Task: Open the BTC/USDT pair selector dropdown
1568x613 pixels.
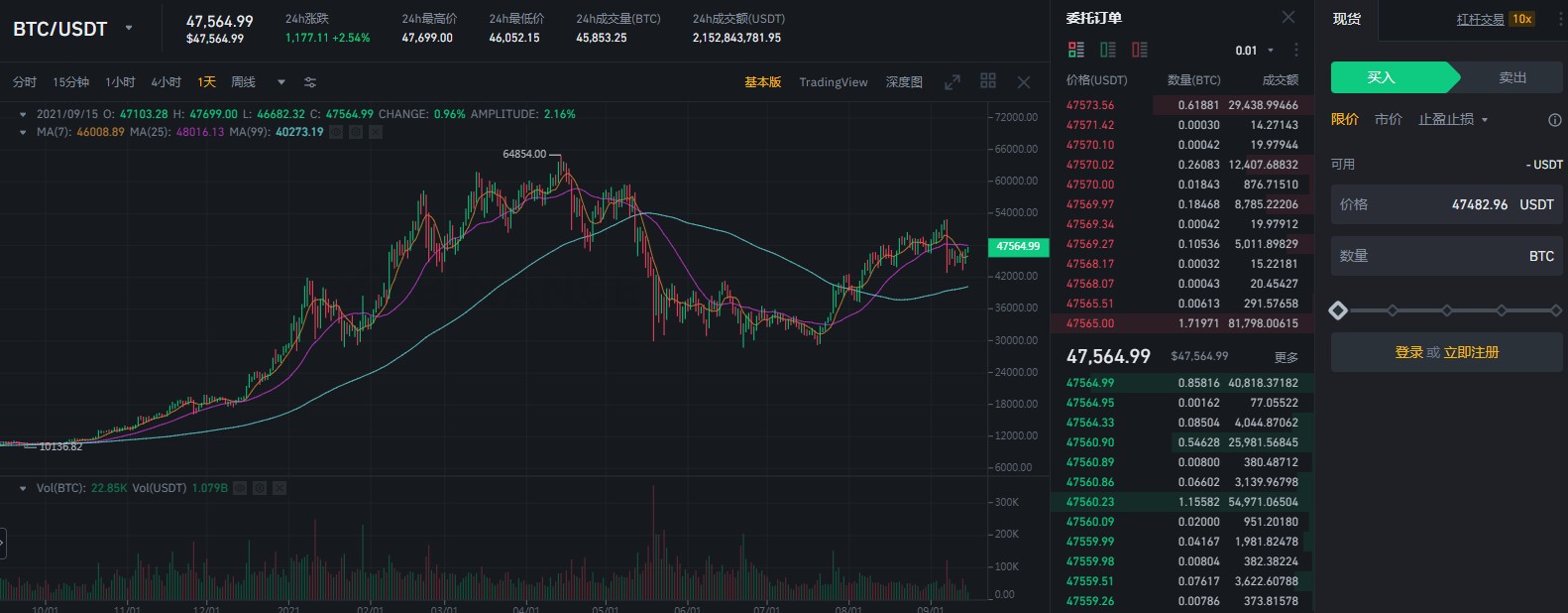Action: (129, 28)
